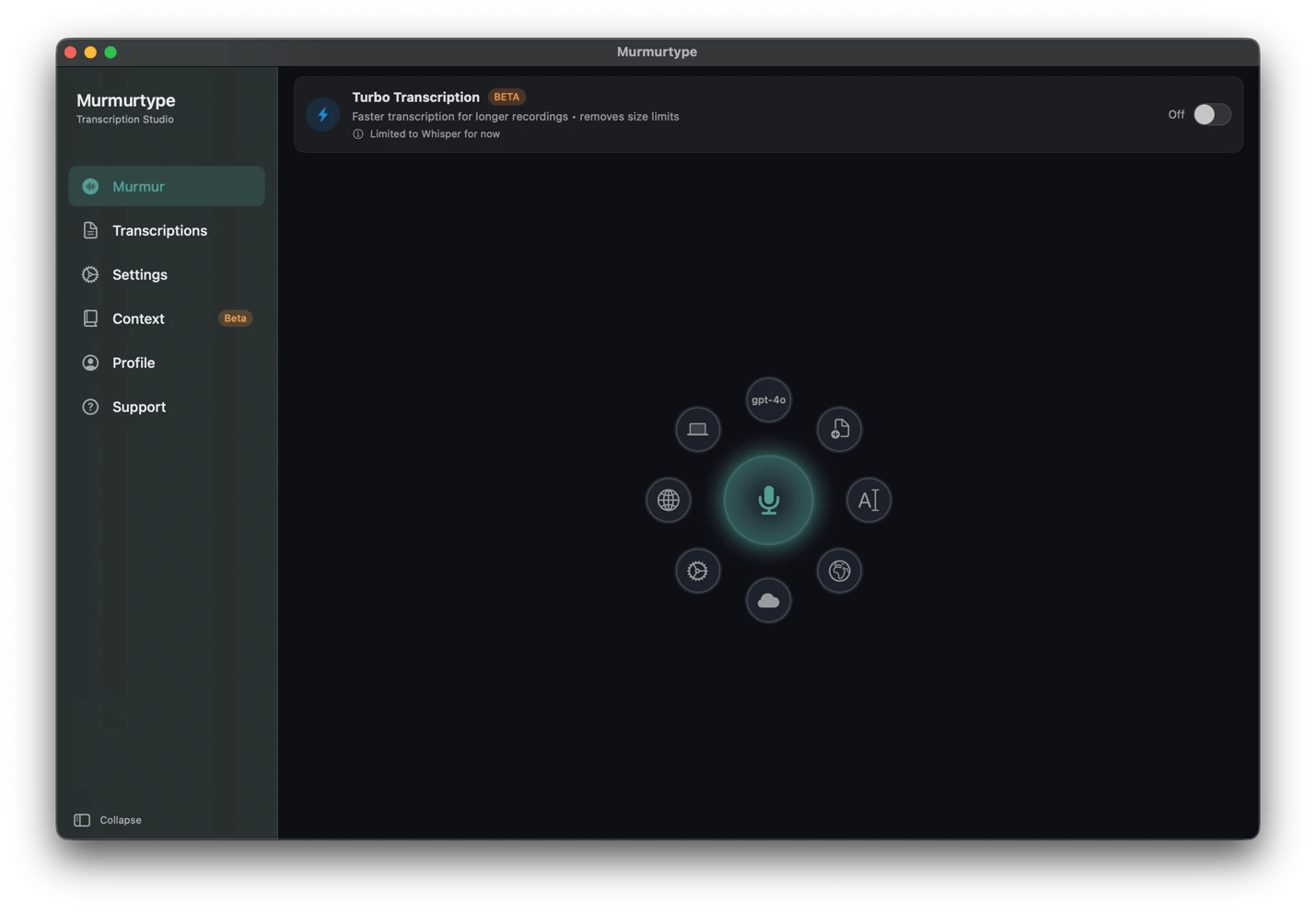
Task: Click the Support question mark icon
Action: pyautogui.click(x=90, y=407)
